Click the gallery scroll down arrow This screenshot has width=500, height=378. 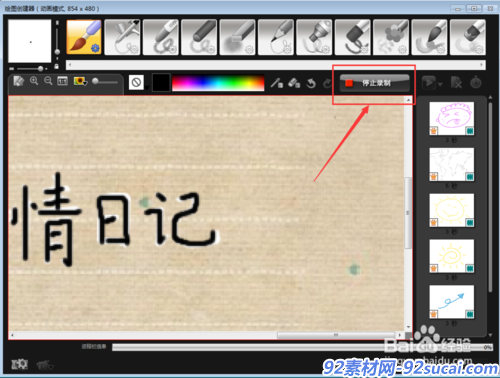tap(490, 335)
